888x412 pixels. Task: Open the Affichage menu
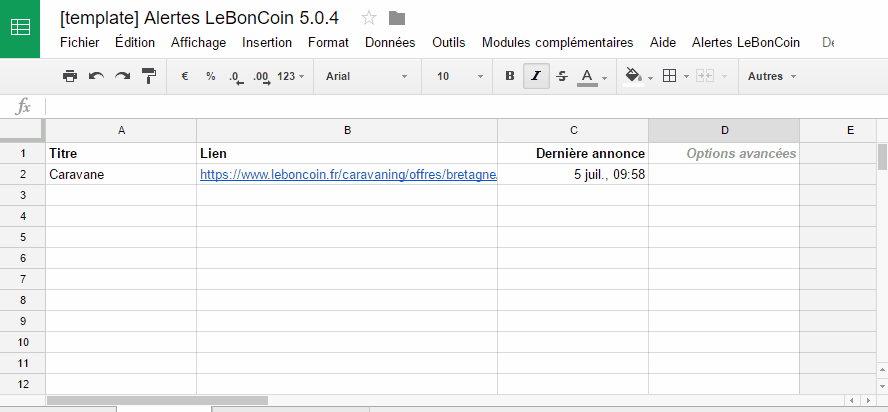198,43
